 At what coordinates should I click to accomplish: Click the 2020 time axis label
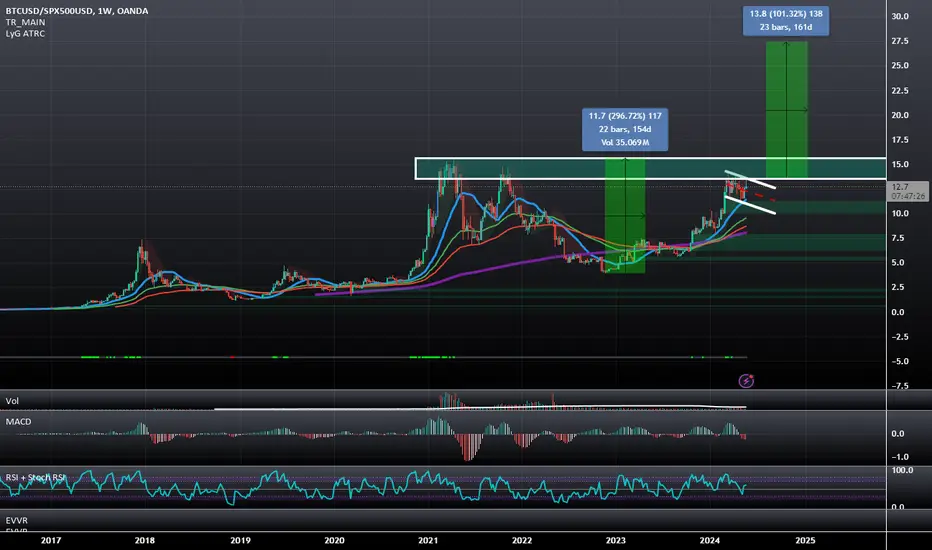tap(334, 540)
